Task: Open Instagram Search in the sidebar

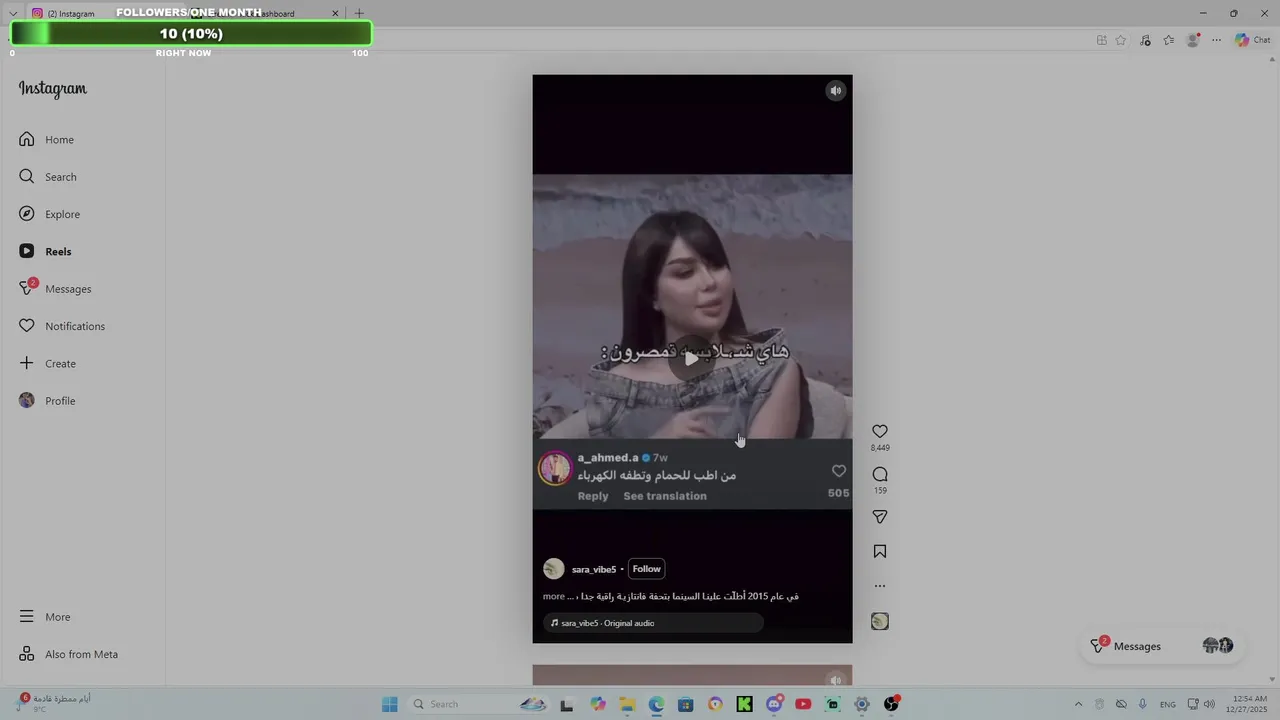Action: click(x=47, y=177)
